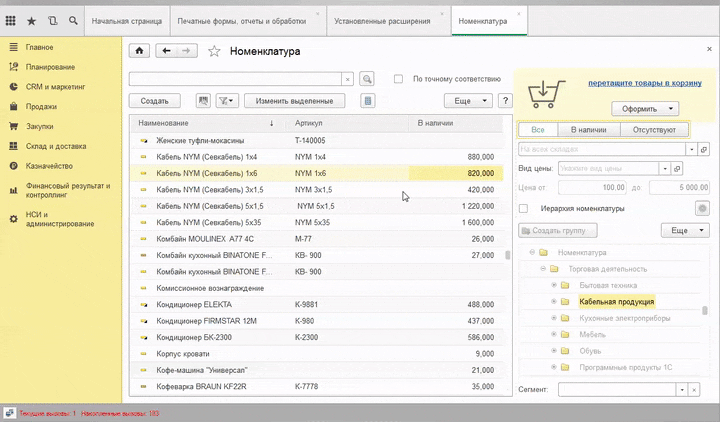This screenshot has width=720, height=422.
Task: Open the Планирование section
Action: pos(50,67)
